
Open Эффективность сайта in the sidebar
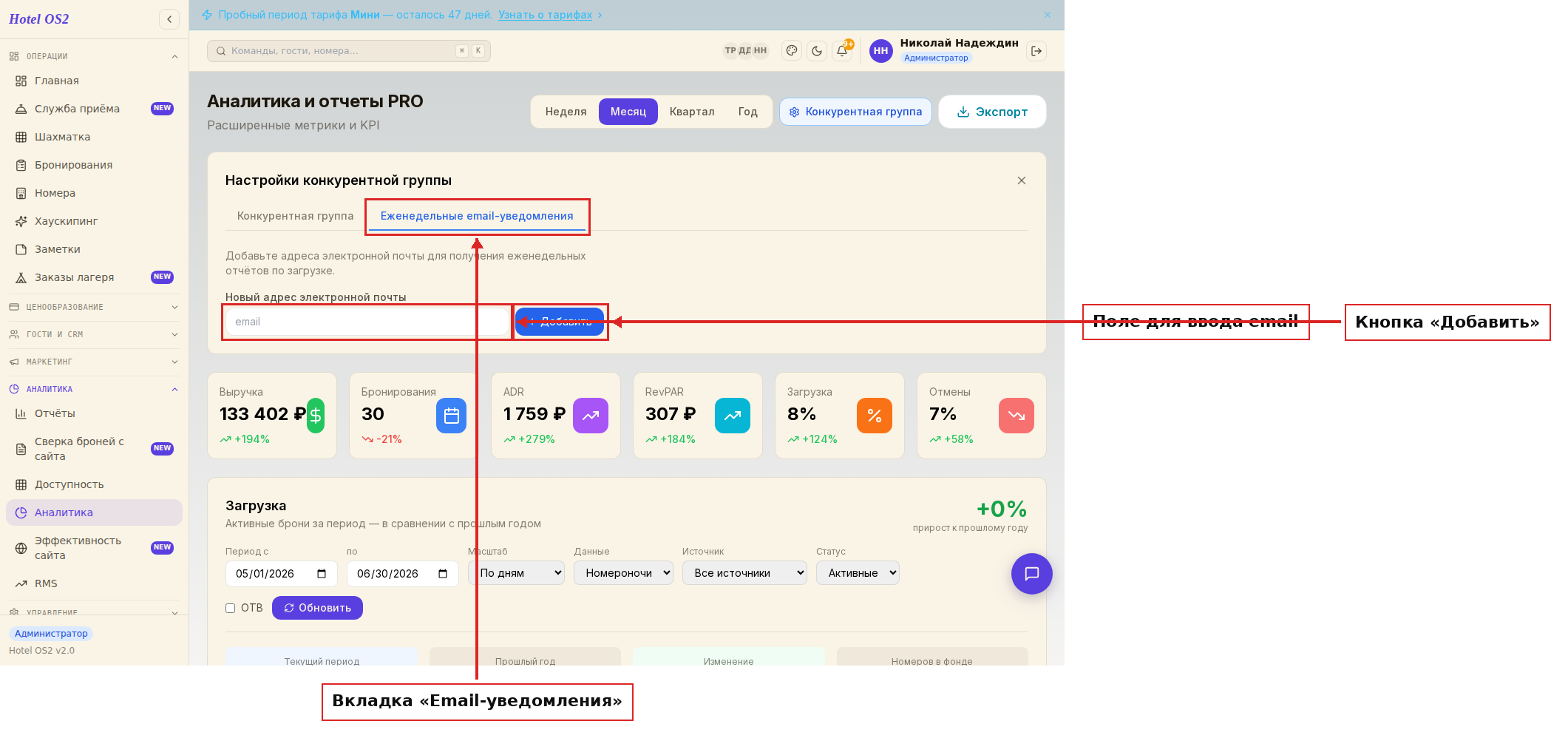point(94,548)
